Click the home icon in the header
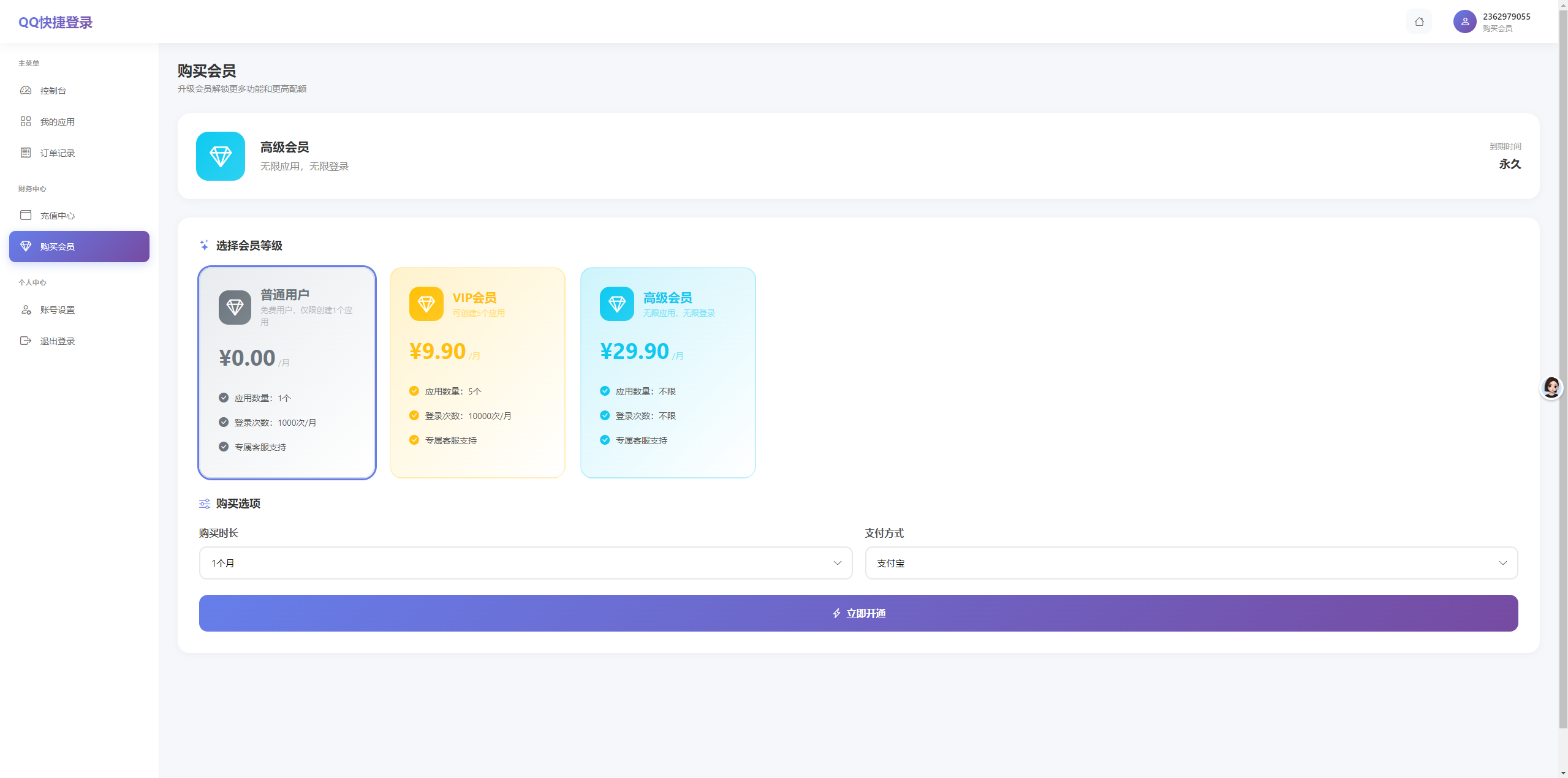 tap(1418, 22)
